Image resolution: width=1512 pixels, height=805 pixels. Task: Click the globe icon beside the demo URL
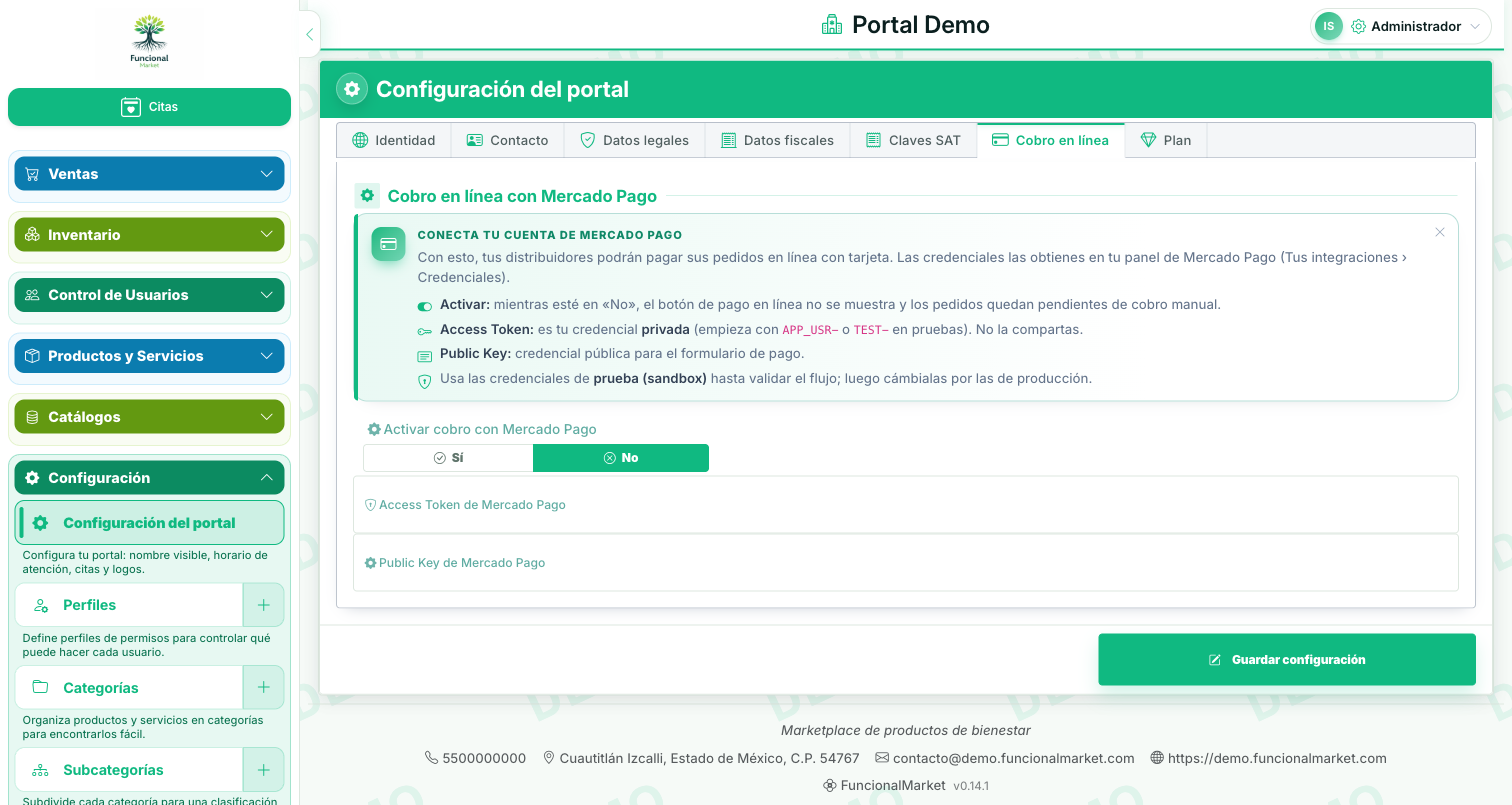1157,758
